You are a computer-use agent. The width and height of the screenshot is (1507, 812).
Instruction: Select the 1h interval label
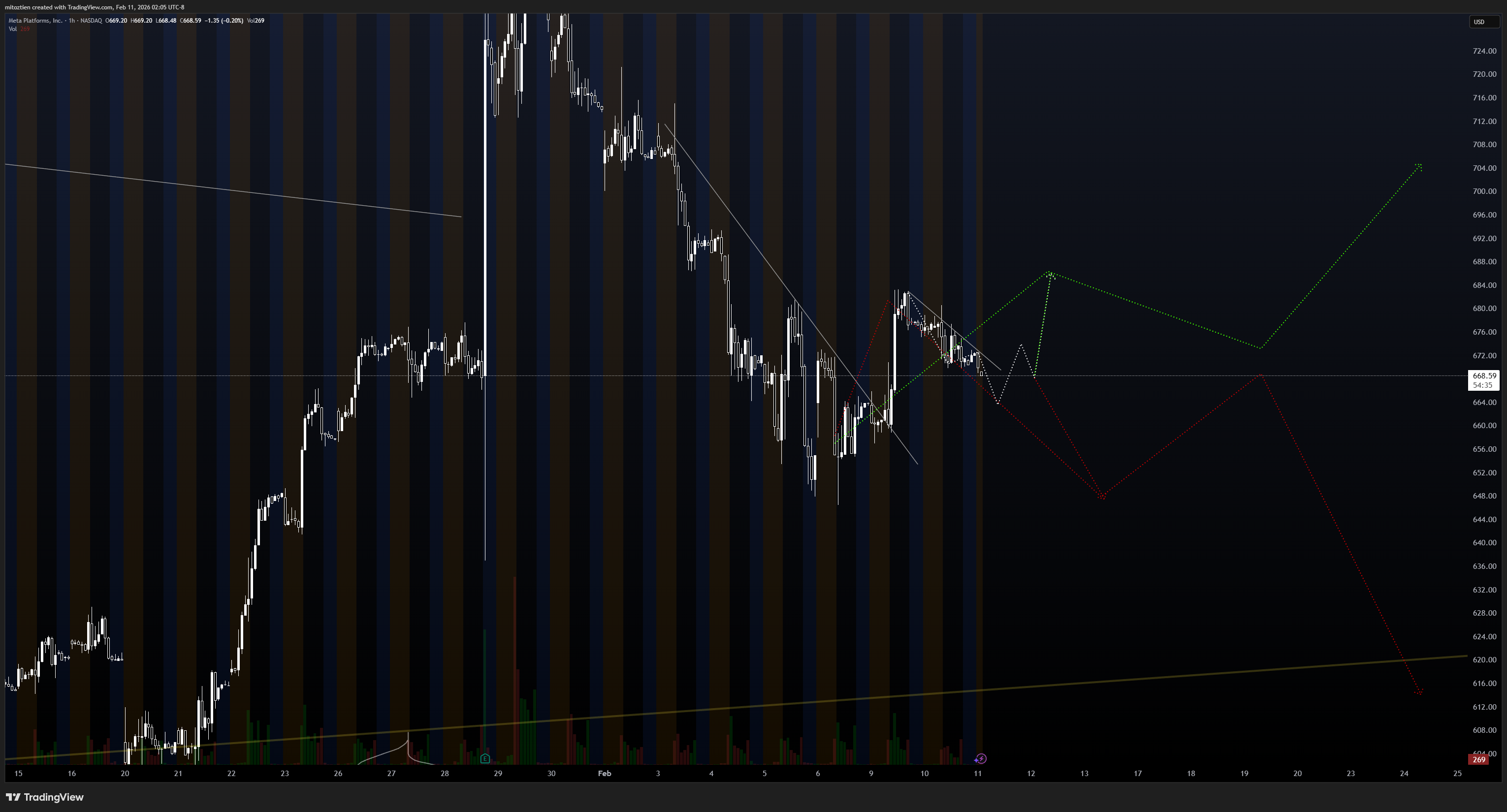pos(71,21)
